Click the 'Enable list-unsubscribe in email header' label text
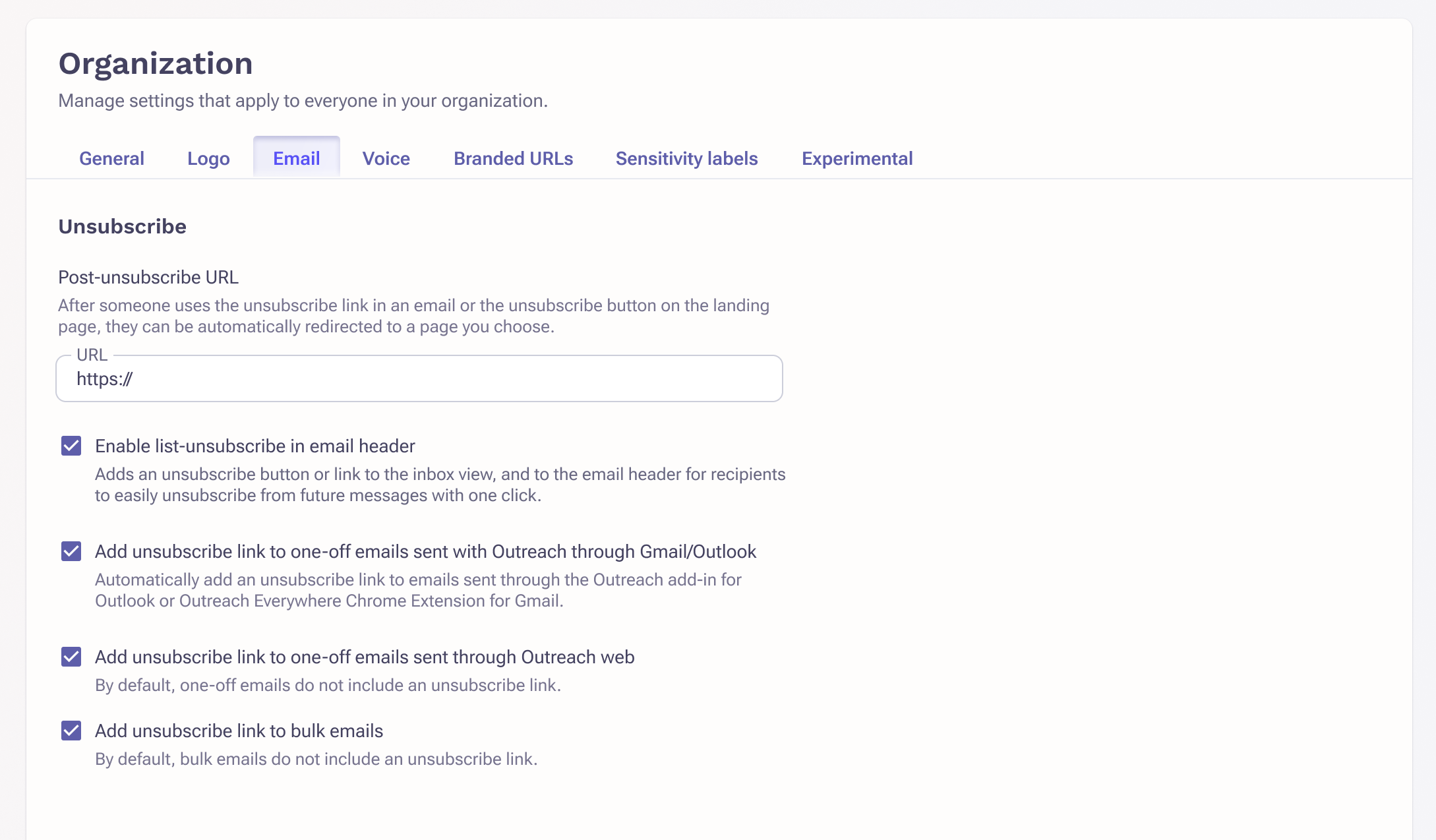Screen dimensions: 1436x840 click(255, 446)
